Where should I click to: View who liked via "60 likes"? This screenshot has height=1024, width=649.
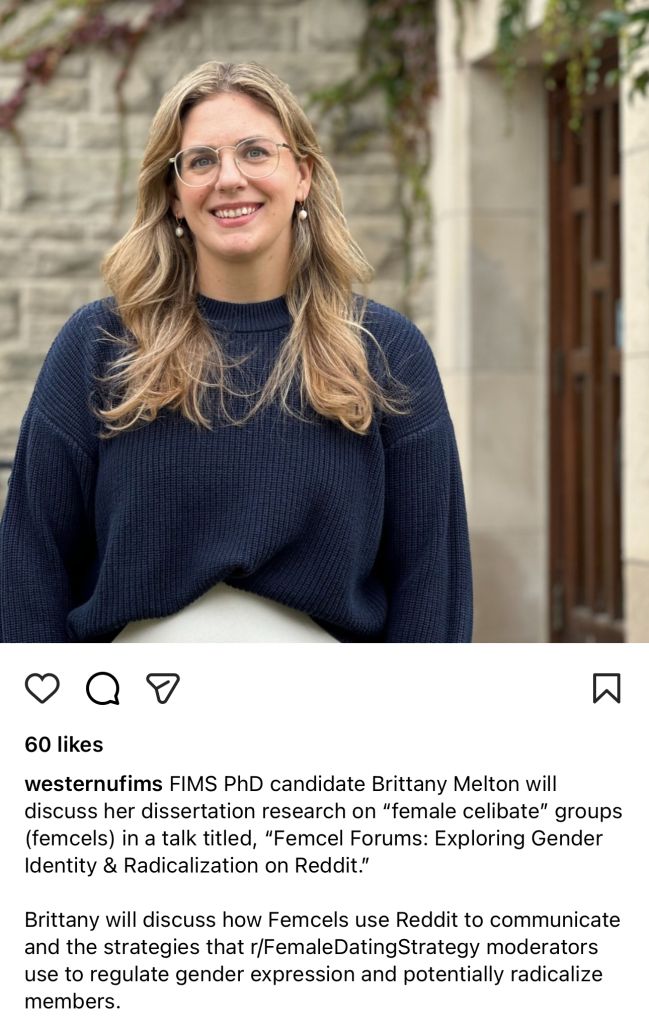(x=64, y=744)
